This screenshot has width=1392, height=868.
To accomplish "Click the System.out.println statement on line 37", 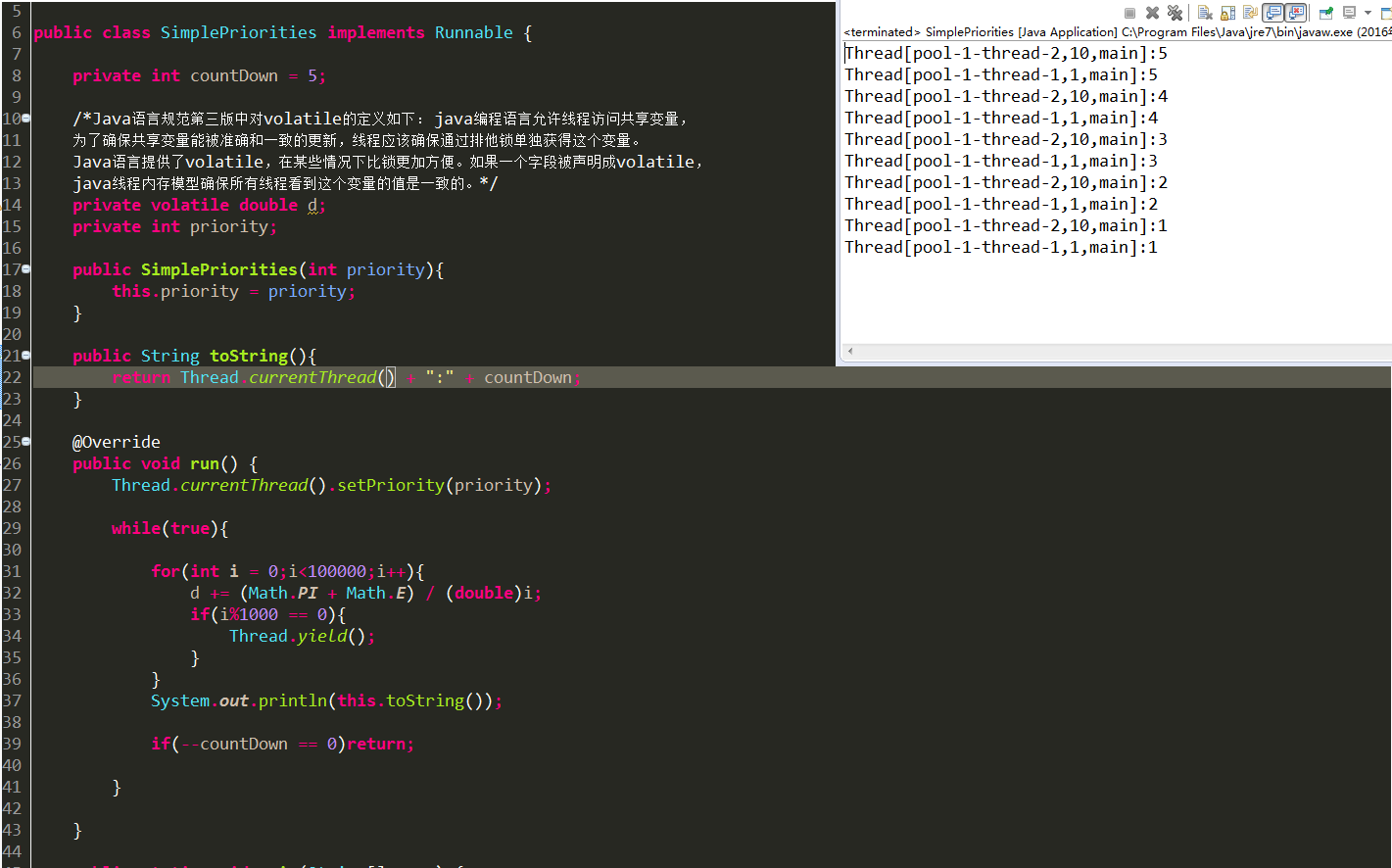I will pyautogui.click(x=327, y=700).
